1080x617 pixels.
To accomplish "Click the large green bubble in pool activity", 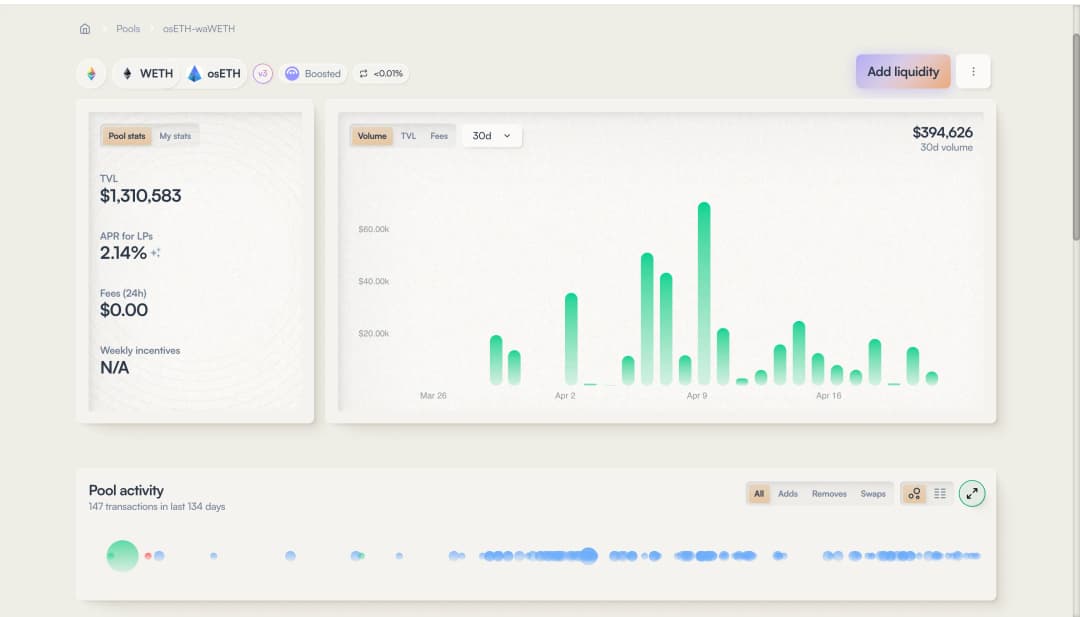I will point(122,555).
